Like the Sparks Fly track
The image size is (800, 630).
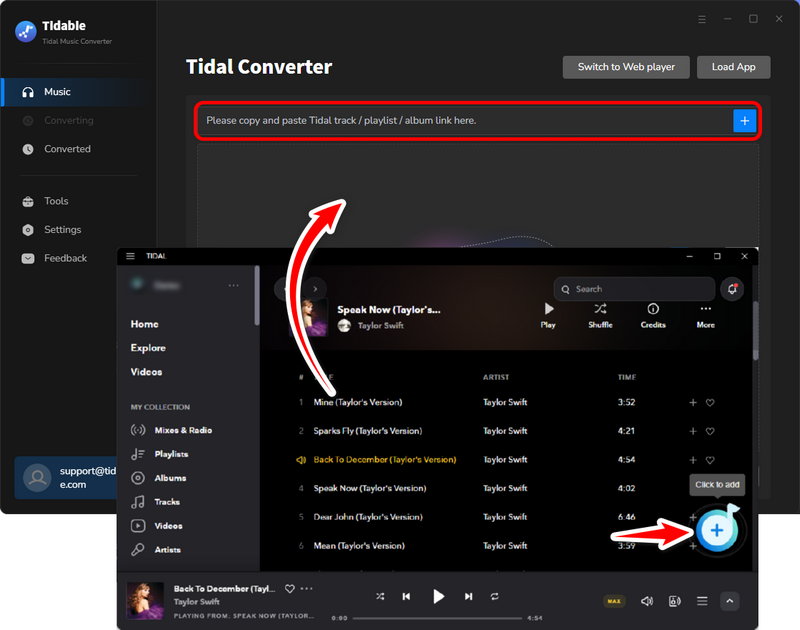click(710, 431)
